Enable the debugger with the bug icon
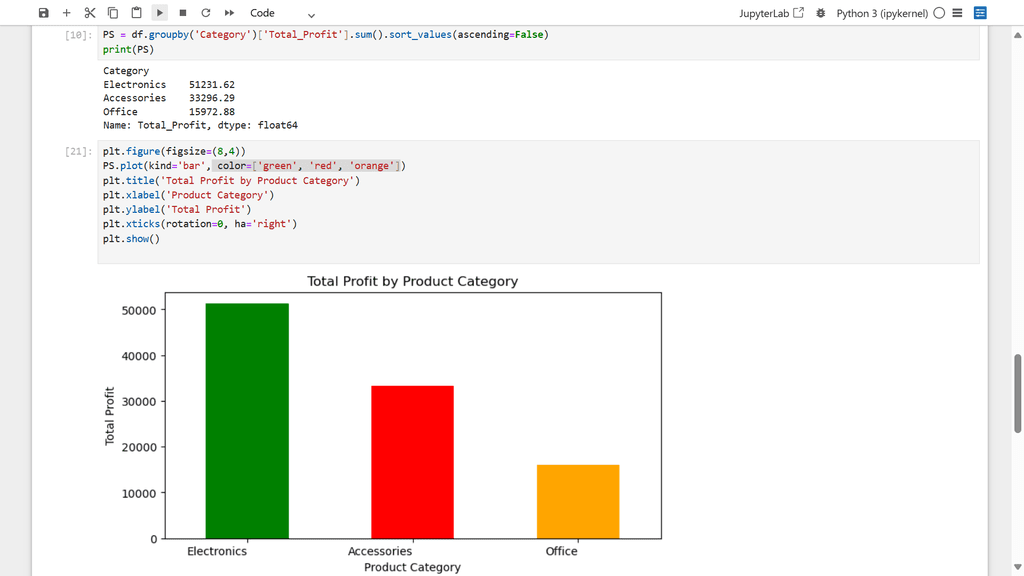 (821, 13)
